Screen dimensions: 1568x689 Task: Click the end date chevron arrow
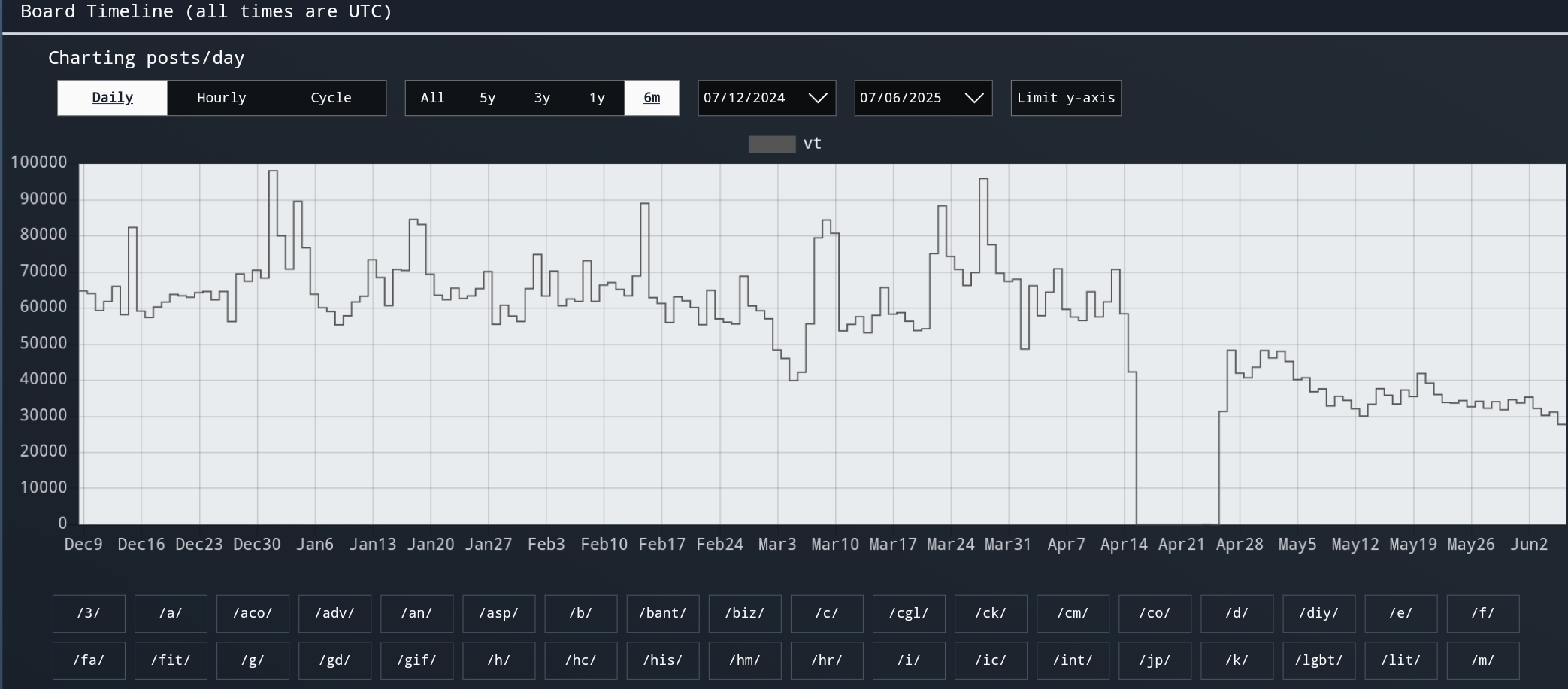973,98
